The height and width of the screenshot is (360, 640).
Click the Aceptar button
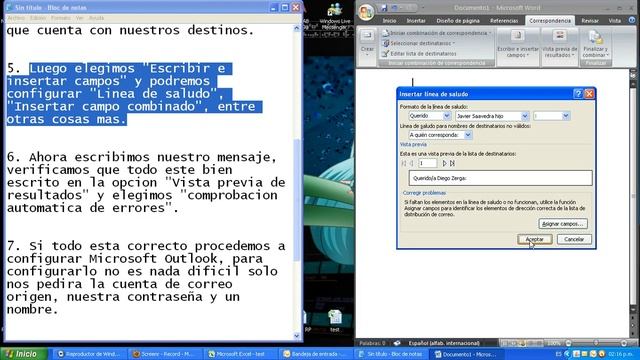[x=535, y=239]
